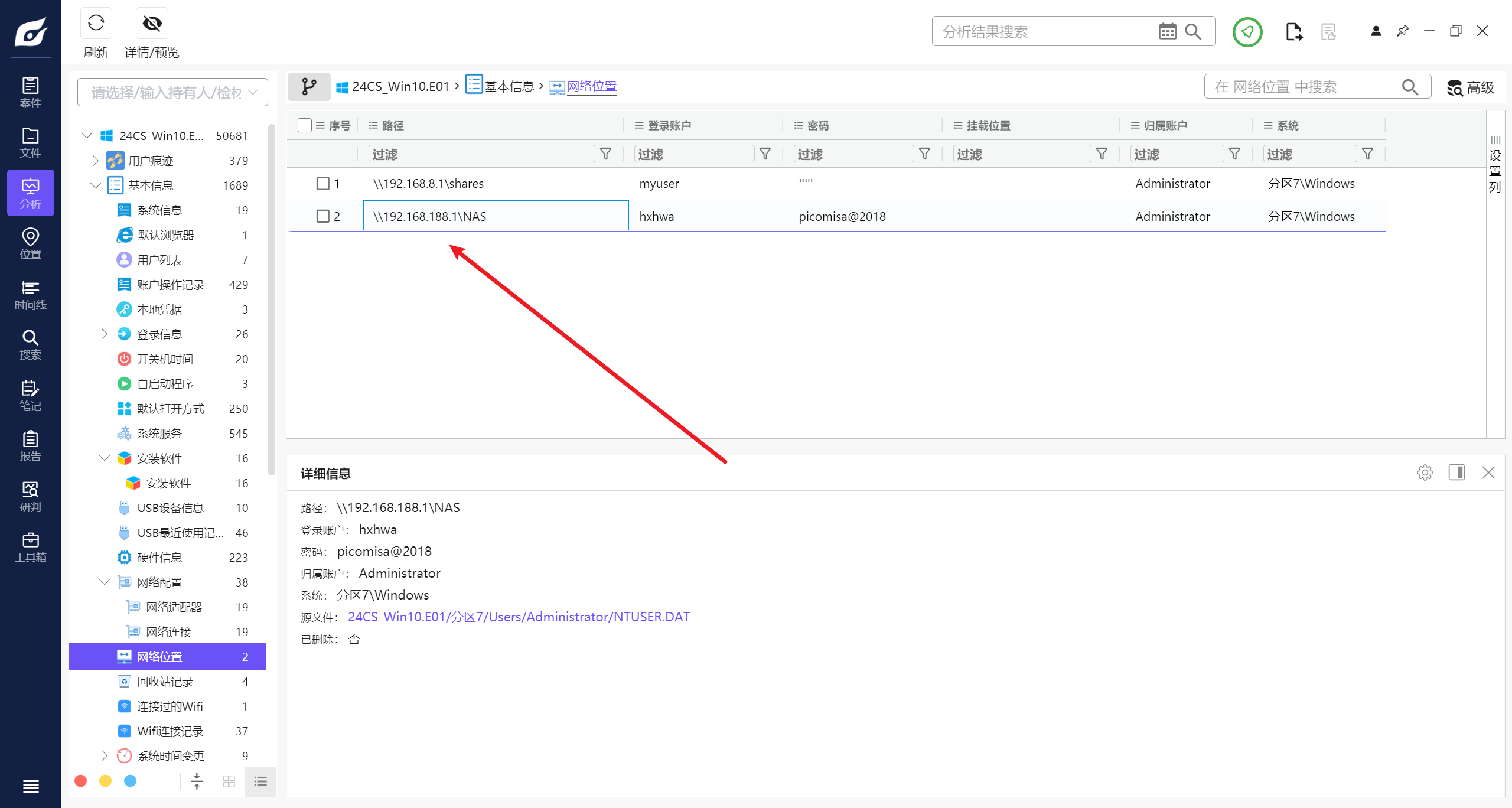
Task: Select 回收站记录 in the tree
Action: click(x=165, y=682)
